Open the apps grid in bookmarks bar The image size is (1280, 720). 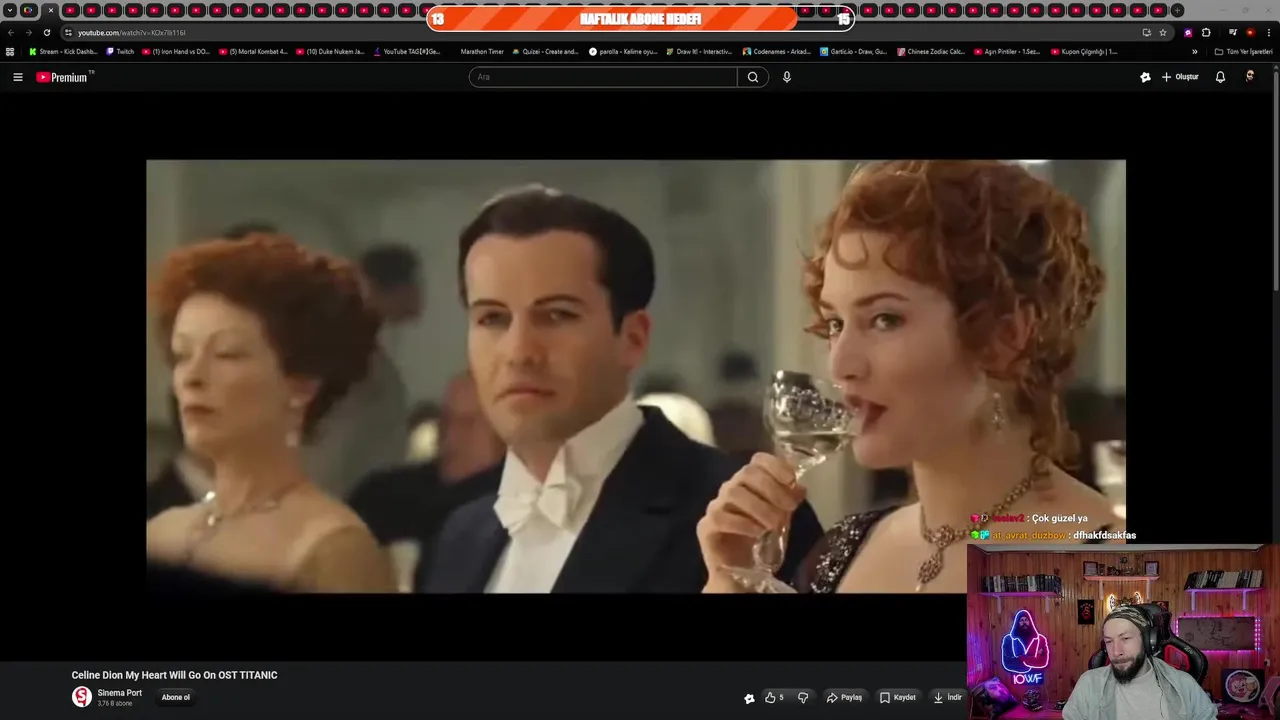(x=10, y=52)
